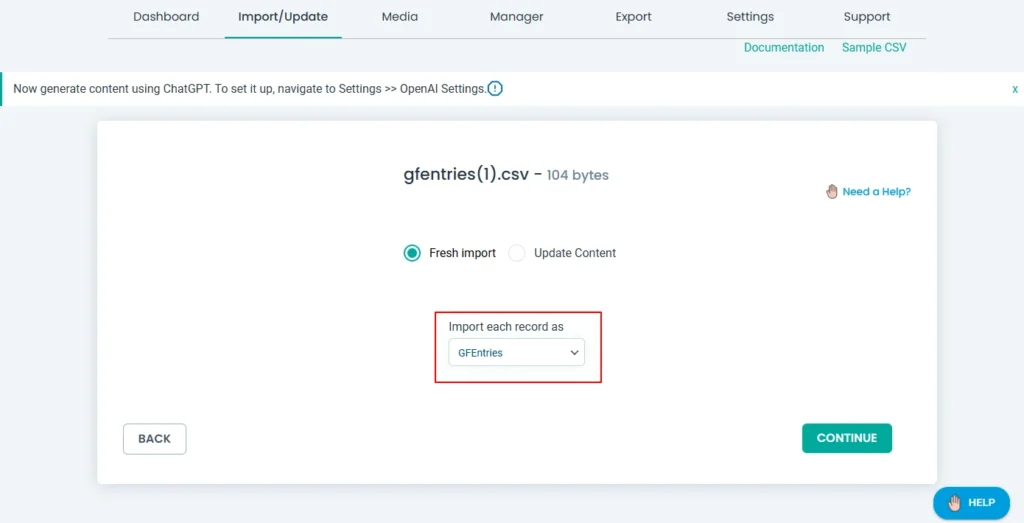This screenshot has width=1024, height=523.
Task: Expand the Import each record as dropdown
Action: pyautogui.click(x=516, y=352)
